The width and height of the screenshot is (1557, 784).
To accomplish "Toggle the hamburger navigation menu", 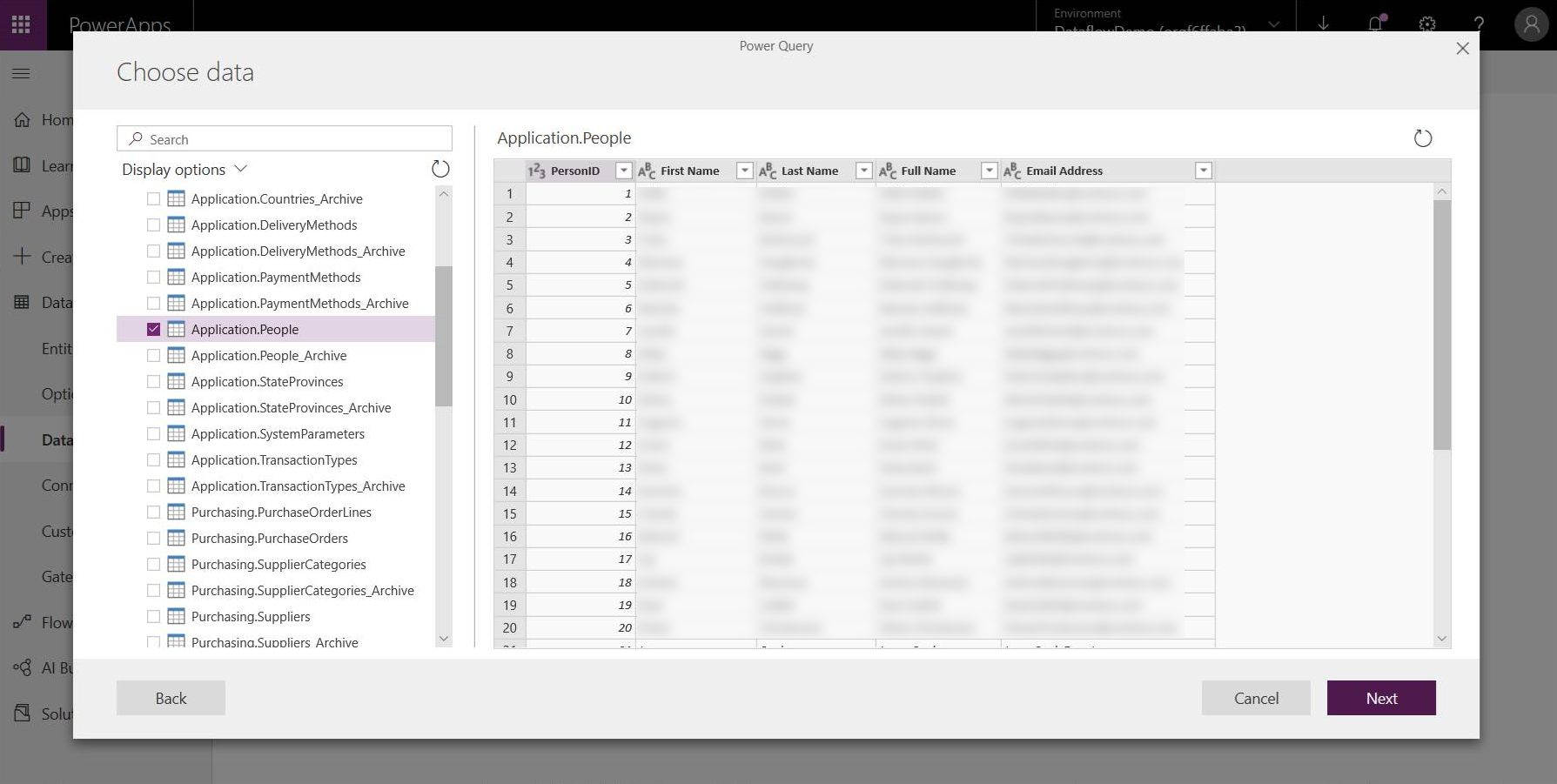I will click(21, 73).
